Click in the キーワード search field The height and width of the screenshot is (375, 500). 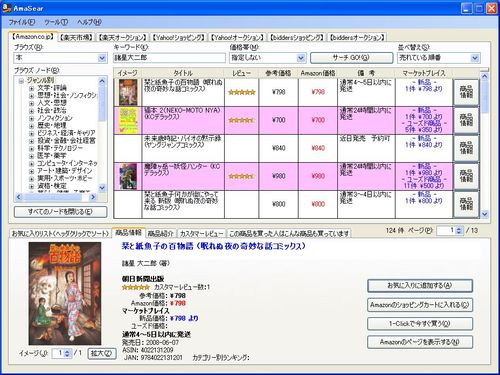(x=169, y=58)
